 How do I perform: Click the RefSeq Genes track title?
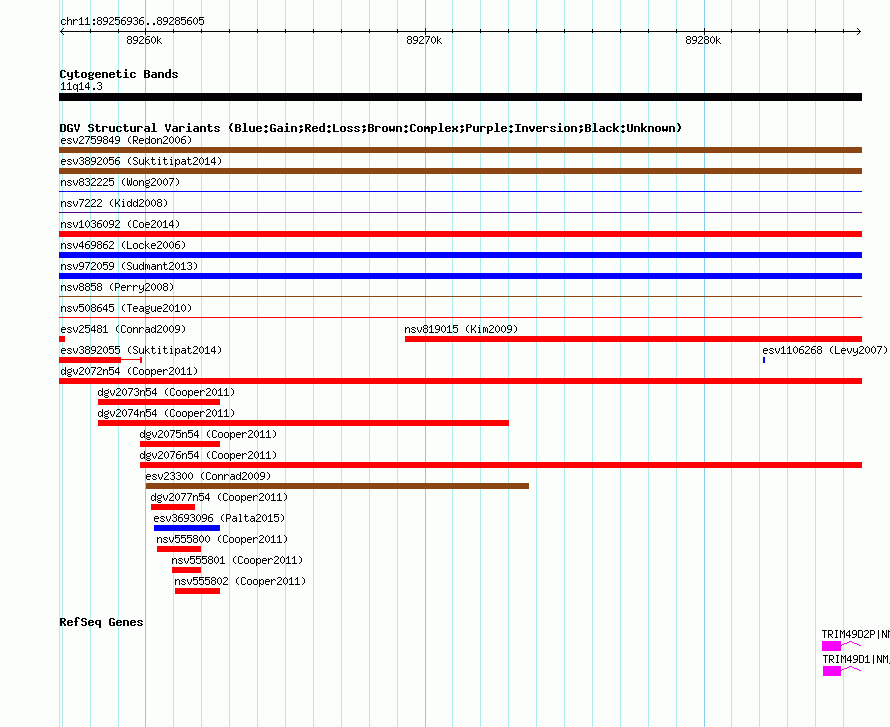[101, 623]
